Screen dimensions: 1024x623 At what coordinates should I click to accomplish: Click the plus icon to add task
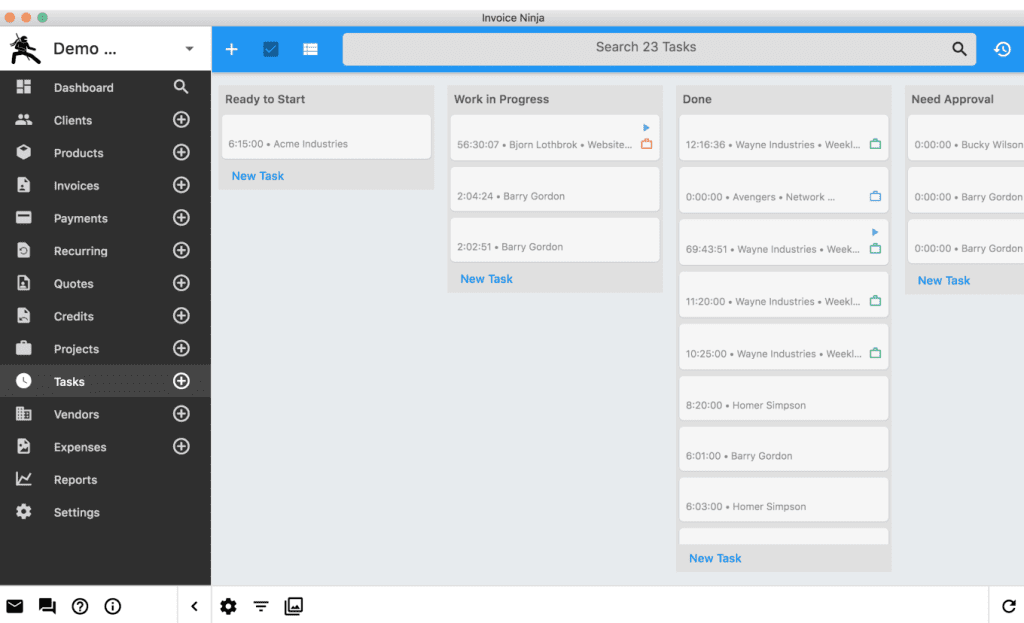(x=231, y=49)
